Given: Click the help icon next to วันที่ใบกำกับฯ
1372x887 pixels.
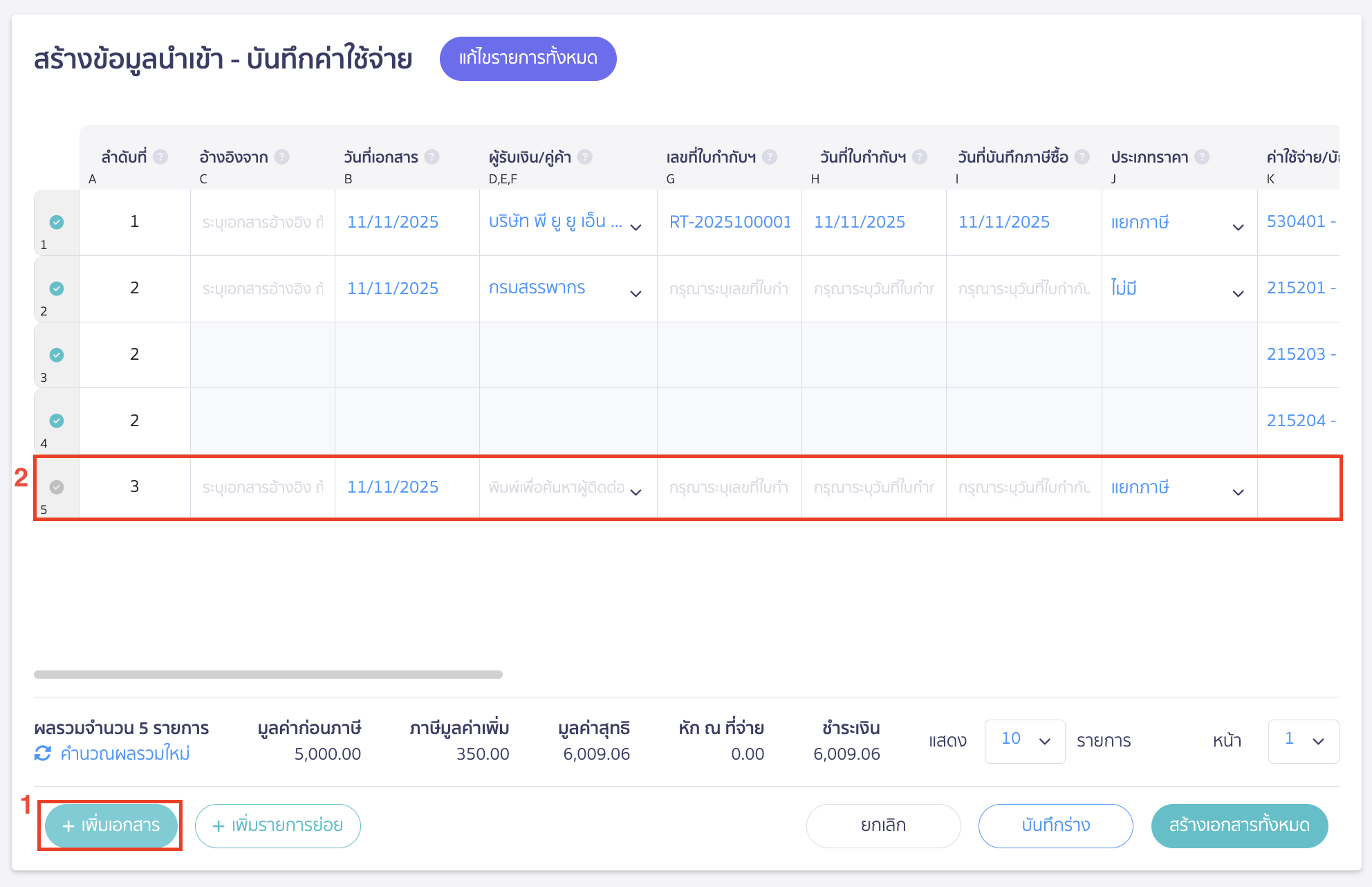Looking at the screenshot, I should 920,157.
